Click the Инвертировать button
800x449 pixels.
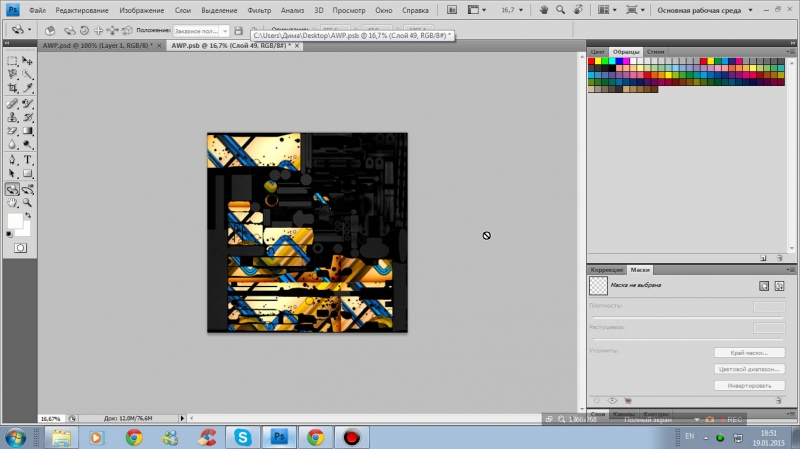[x=749, y=385]
